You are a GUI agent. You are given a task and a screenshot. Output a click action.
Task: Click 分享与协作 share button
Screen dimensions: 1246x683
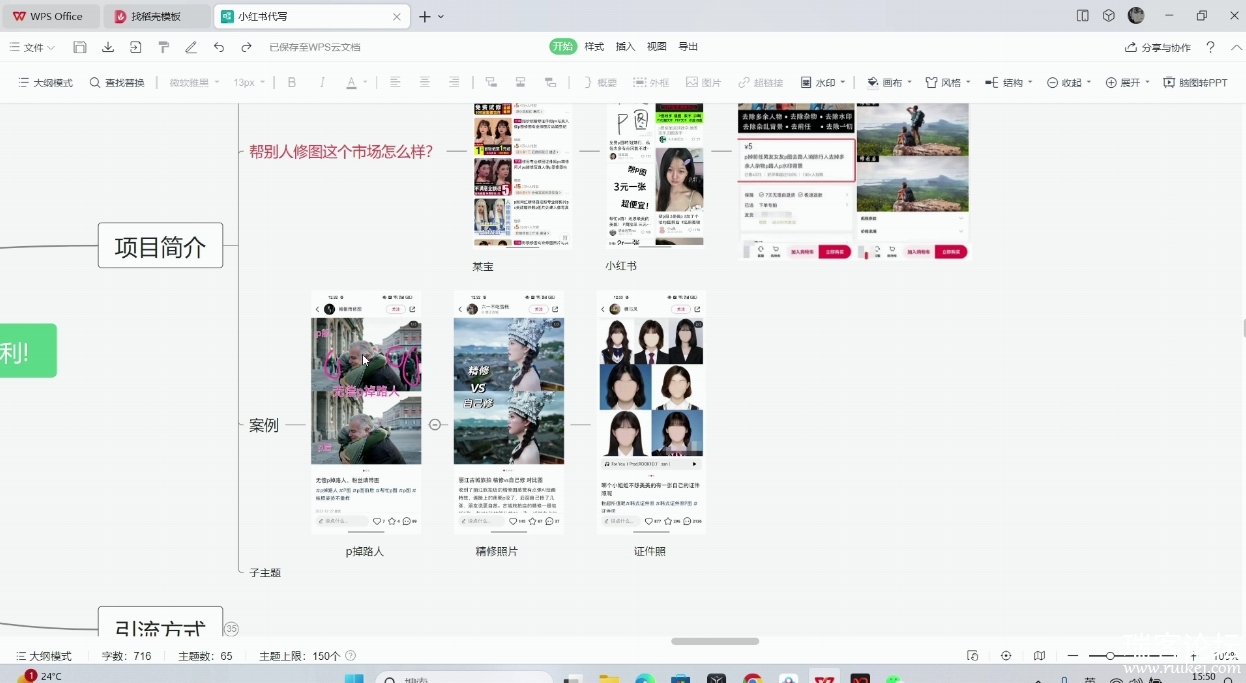click(1158, 47)
